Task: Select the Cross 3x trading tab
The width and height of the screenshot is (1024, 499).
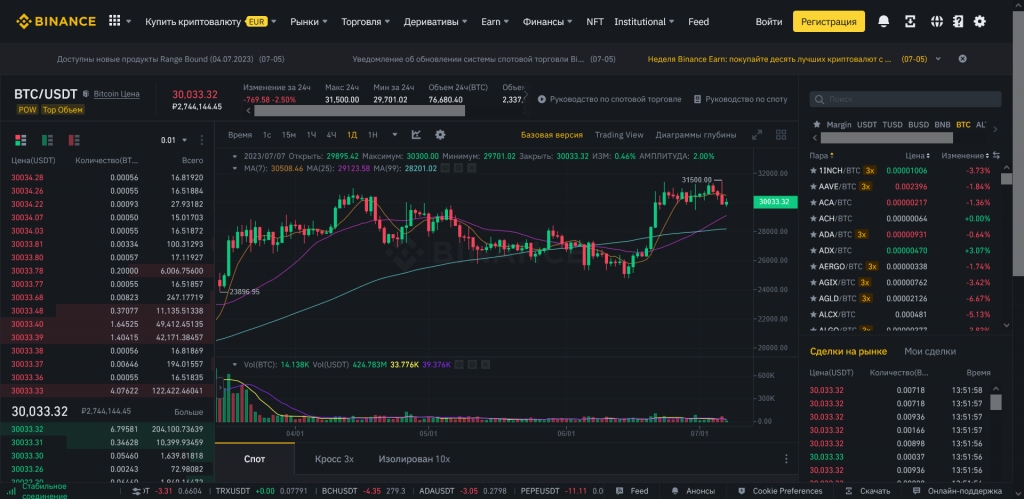Action: 334,458
